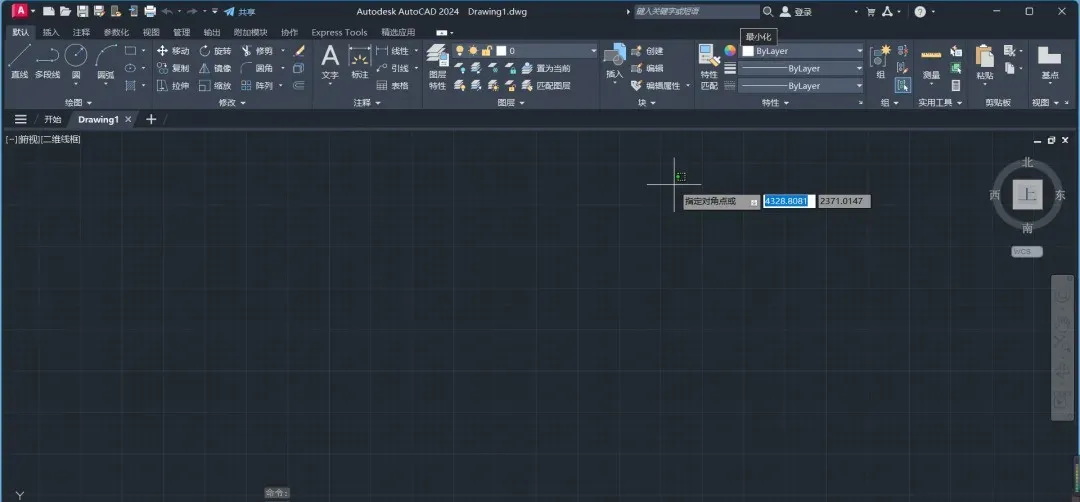Pick the 旋转 (Rotate) modify tool
1080x502 pixels.
[x=215, y=51]
